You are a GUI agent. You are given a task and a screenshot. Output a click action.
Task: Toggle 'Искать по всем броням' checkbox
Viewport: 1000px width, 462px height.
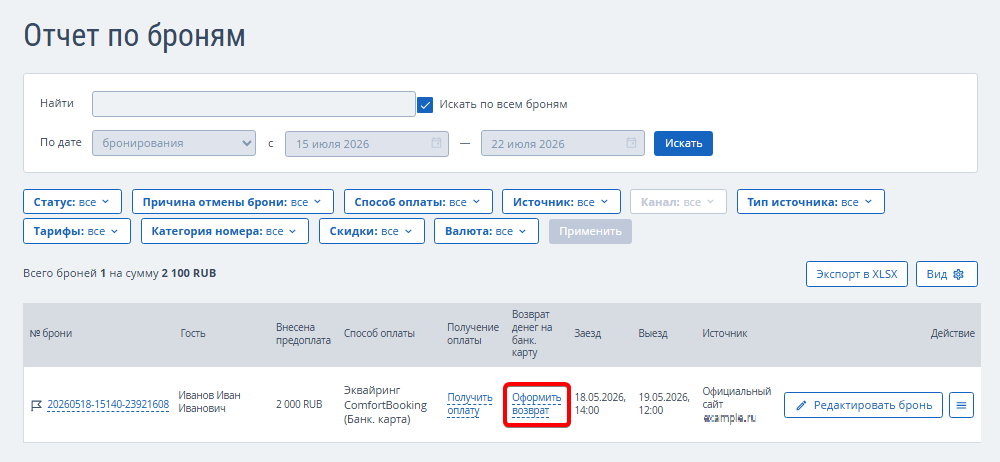point(425,105)
